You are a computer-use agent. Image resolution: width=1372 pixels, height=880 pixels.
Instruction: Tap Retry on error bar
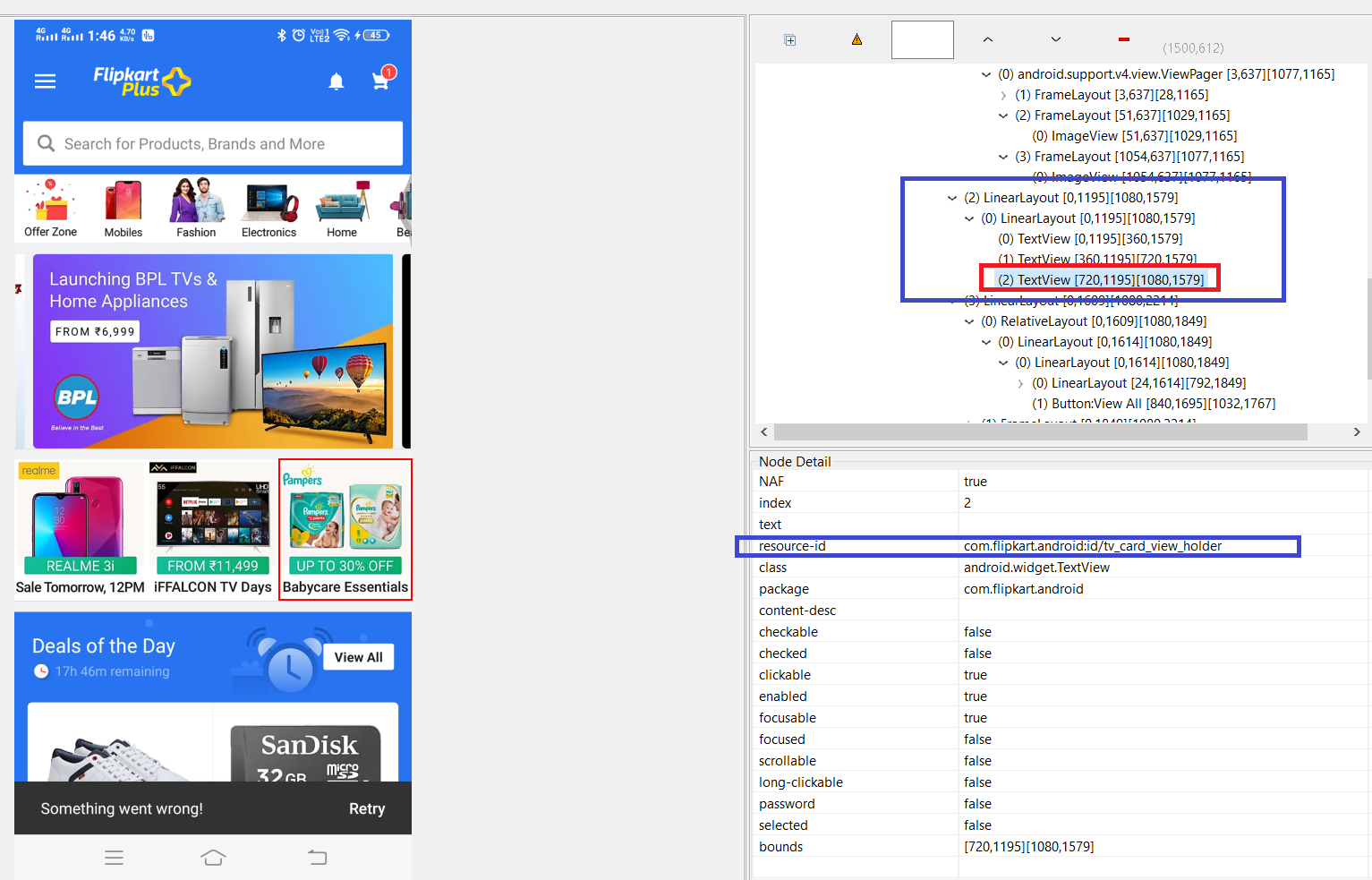[x=367, y=808]
